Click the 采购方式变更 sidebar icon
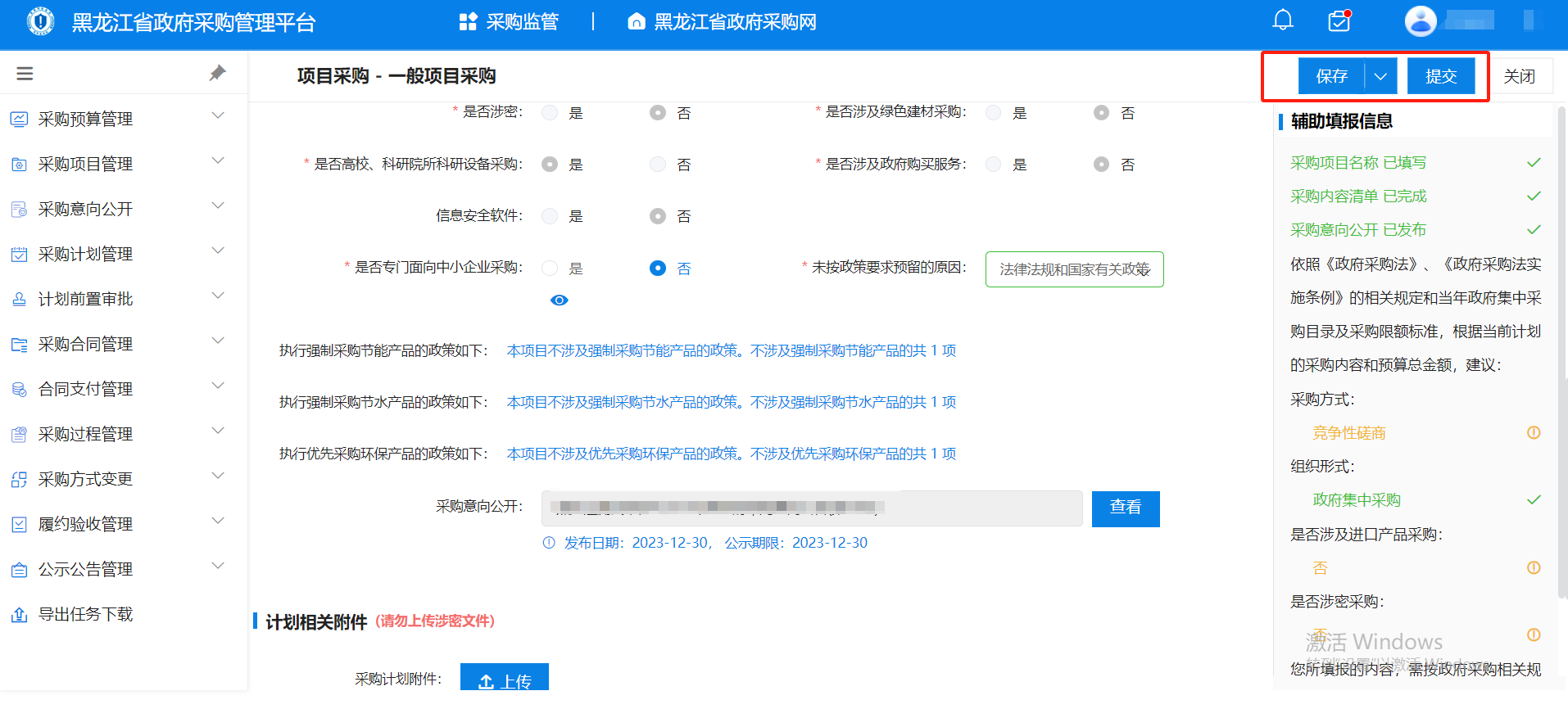This screenshot has height=709, width=1568. tap(19, 480)
